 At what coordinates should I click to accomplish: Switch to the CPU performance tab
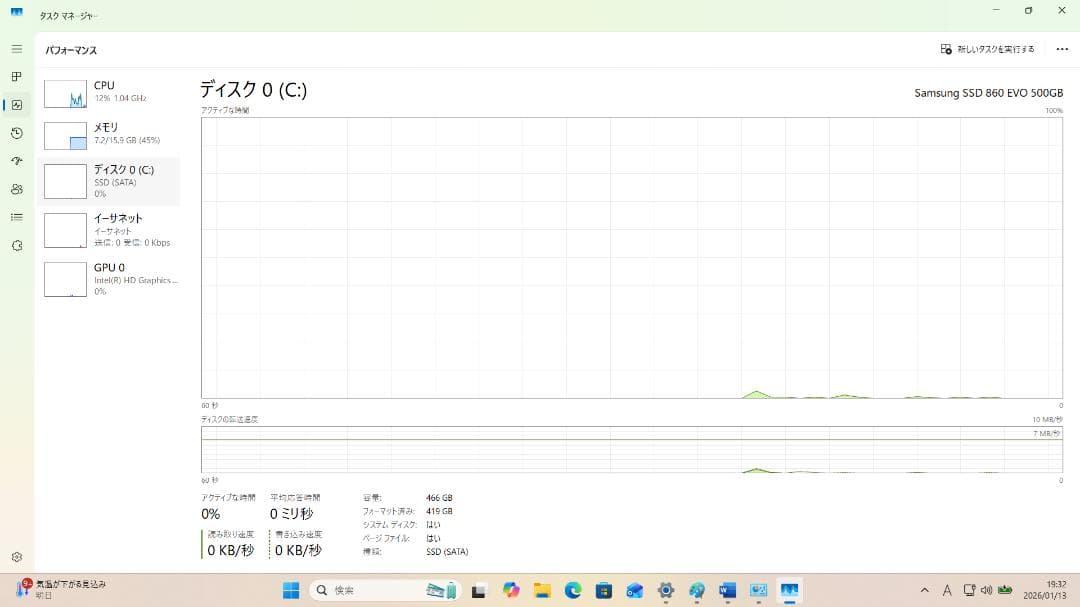[110, 90]
